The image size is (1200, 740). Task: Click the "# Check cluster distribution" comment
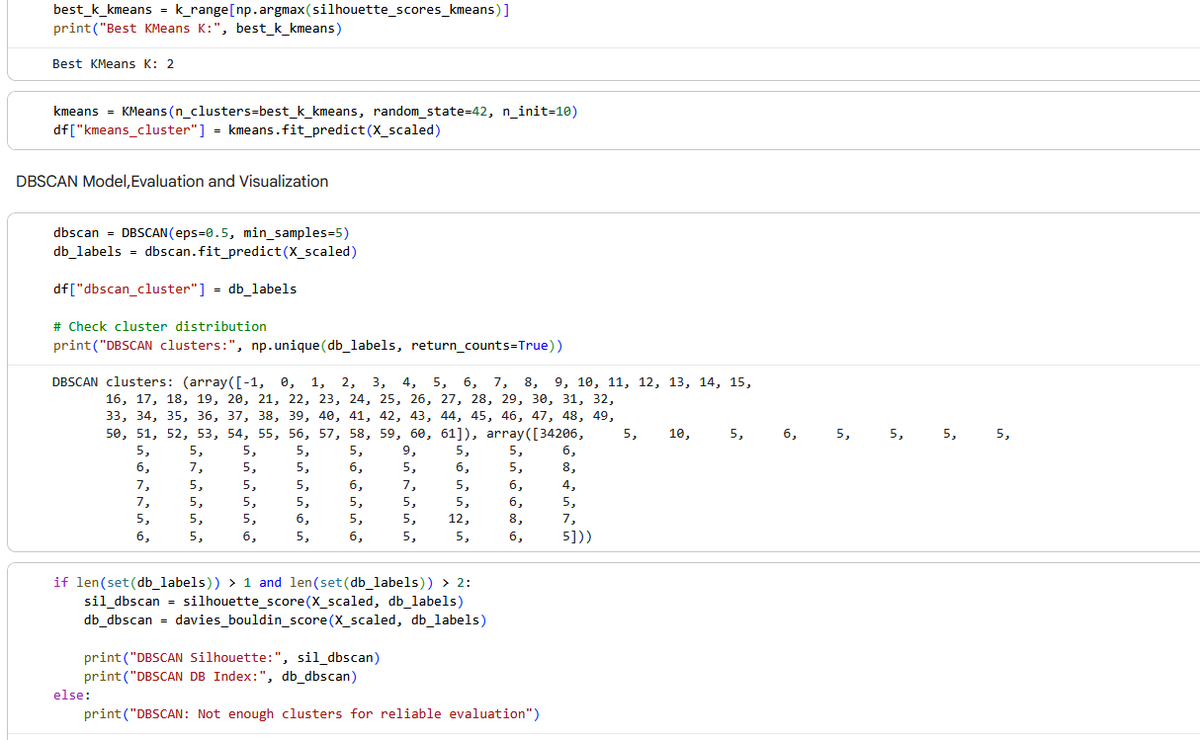pos(160,326)
